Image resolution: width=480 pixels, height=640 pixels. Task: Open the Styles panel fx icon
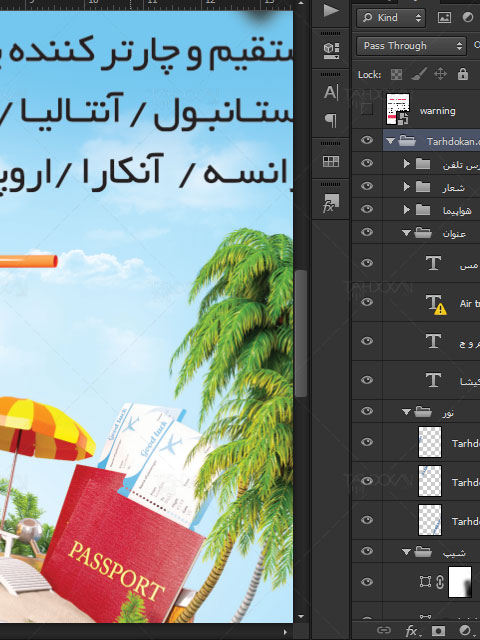[x=330, y=203]
